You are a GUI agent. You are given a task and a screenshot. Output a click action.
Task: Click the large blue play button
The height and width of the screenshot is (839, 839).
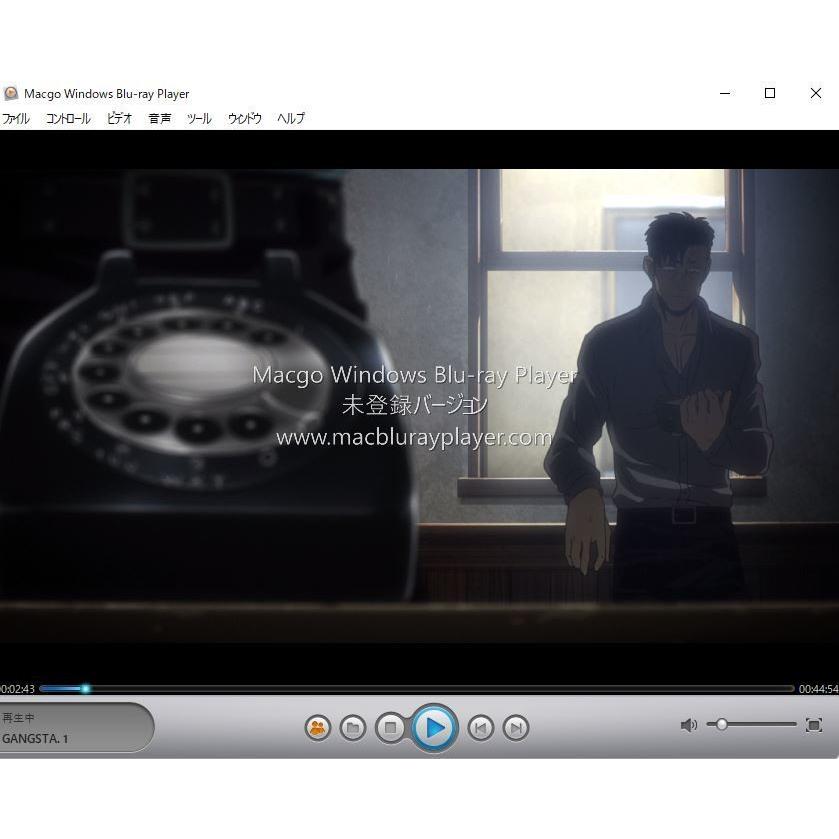click(434, 728)
